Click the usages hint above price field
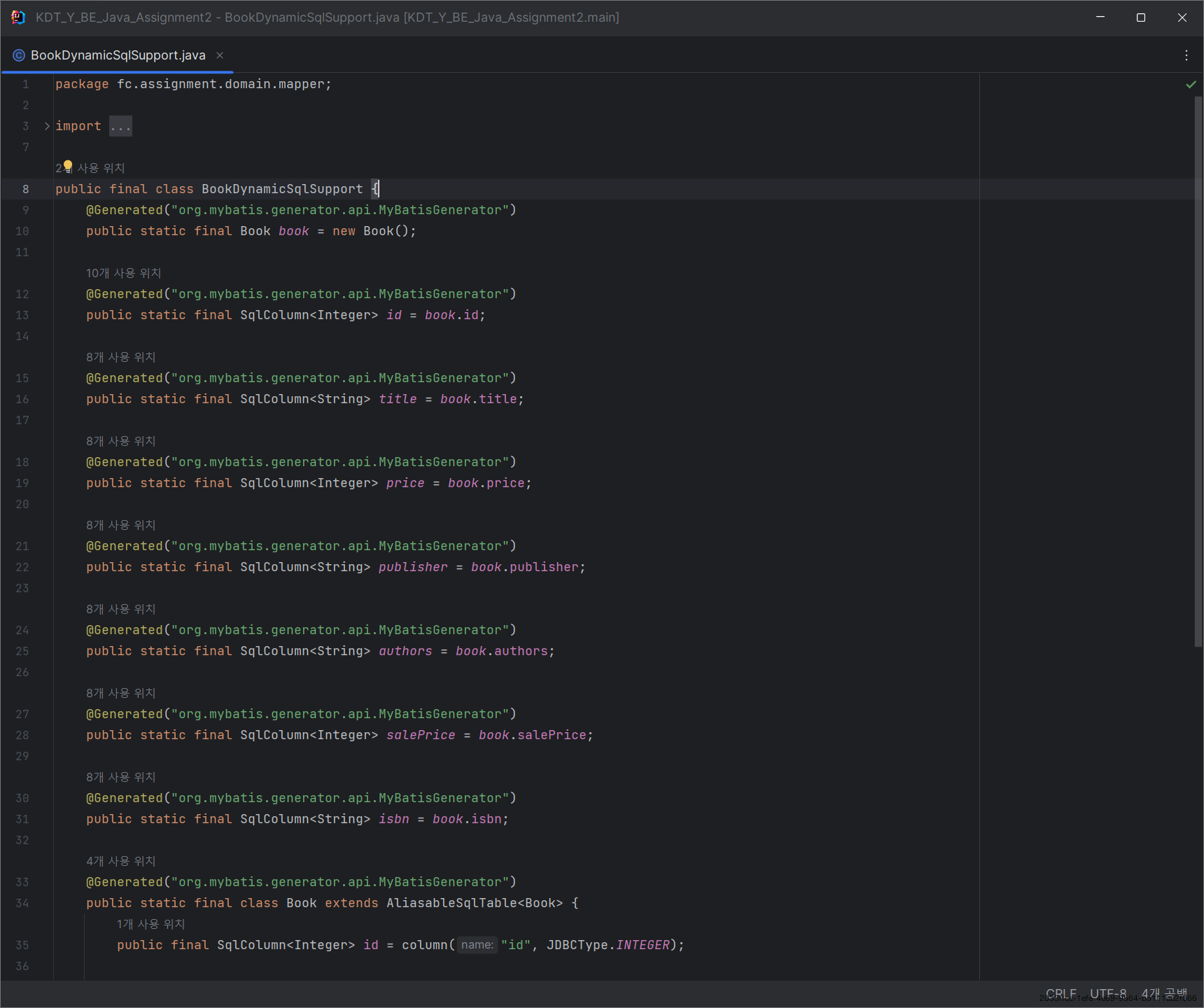Image resolution: width=1204 pixels, height=1008 pixels. 120,441
